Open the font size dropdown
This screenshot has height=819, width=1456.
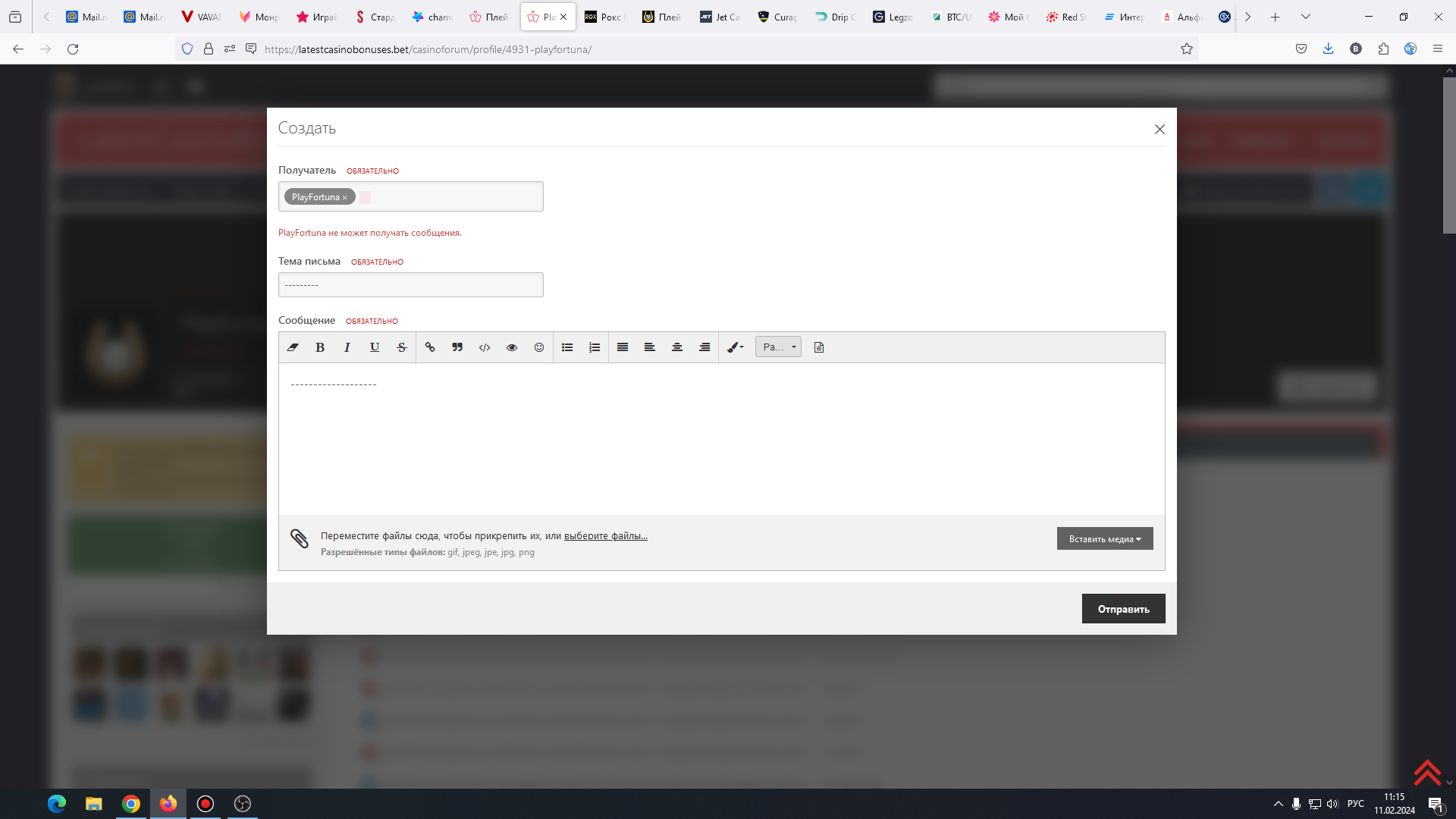tap(778, 347)
